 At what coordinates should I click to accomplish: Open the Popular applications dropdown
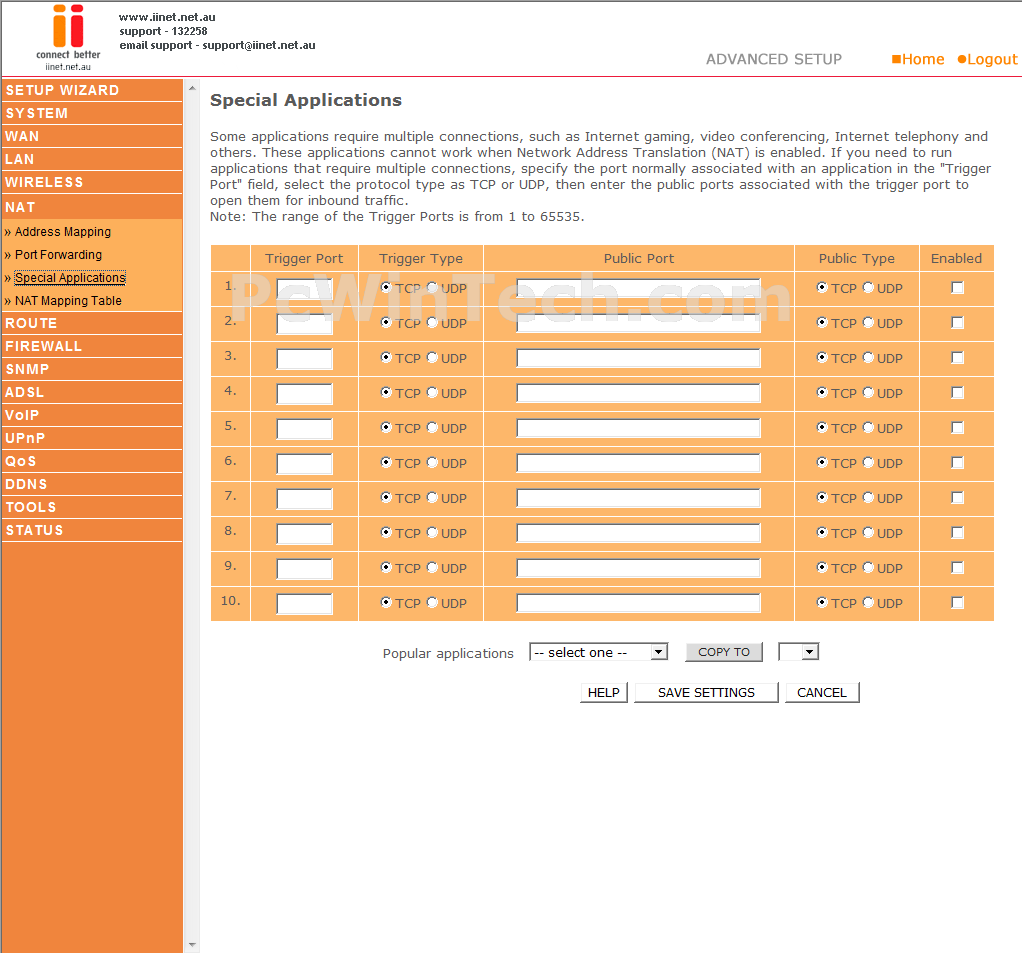pyautogui.click(x=599, y=652)
